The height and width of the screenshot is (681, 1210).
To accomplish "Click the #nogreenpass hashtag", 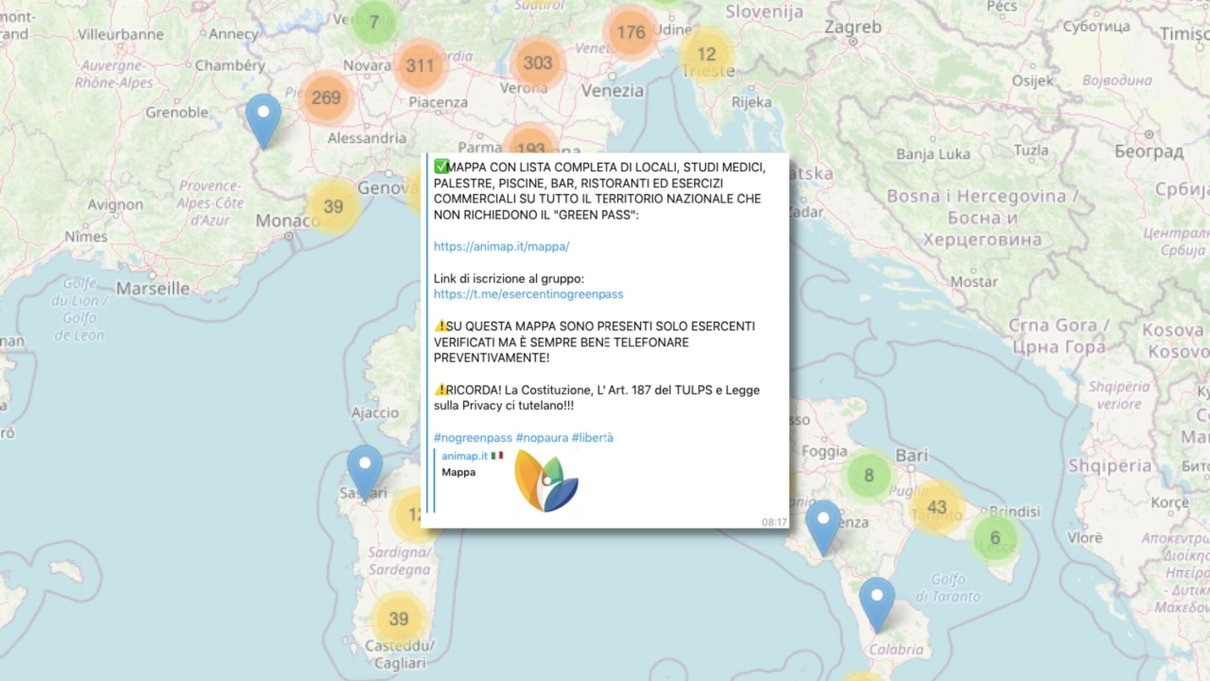I will (x=473, y=438).
